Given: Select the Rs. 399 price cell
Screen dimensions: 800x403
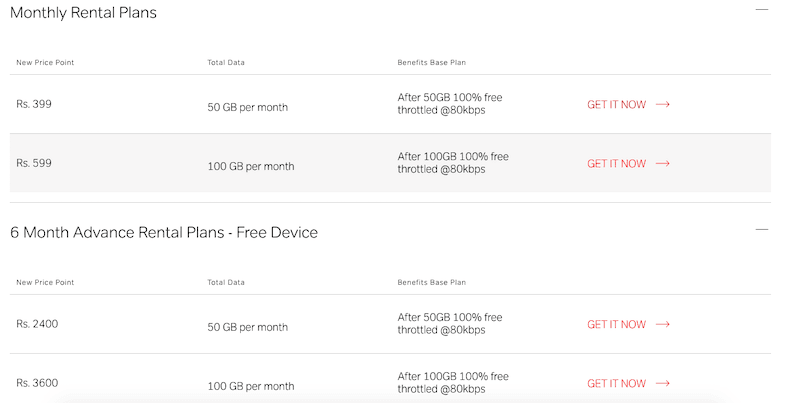Looking at the screenshot, I should click(x=34, y=104).
